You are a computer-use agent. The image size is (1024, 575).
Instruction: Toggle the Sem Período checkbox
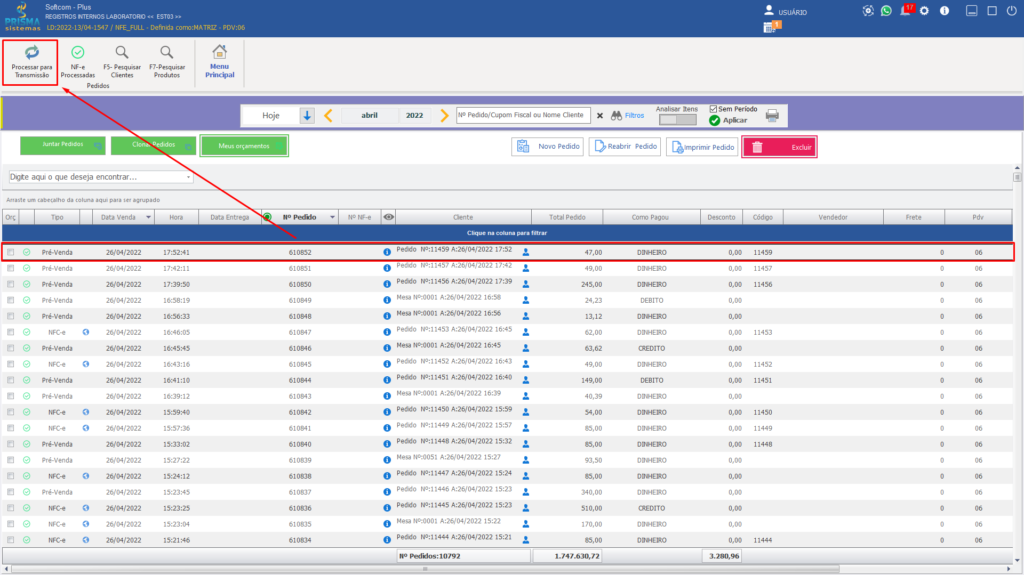click(x=713, y=109)
